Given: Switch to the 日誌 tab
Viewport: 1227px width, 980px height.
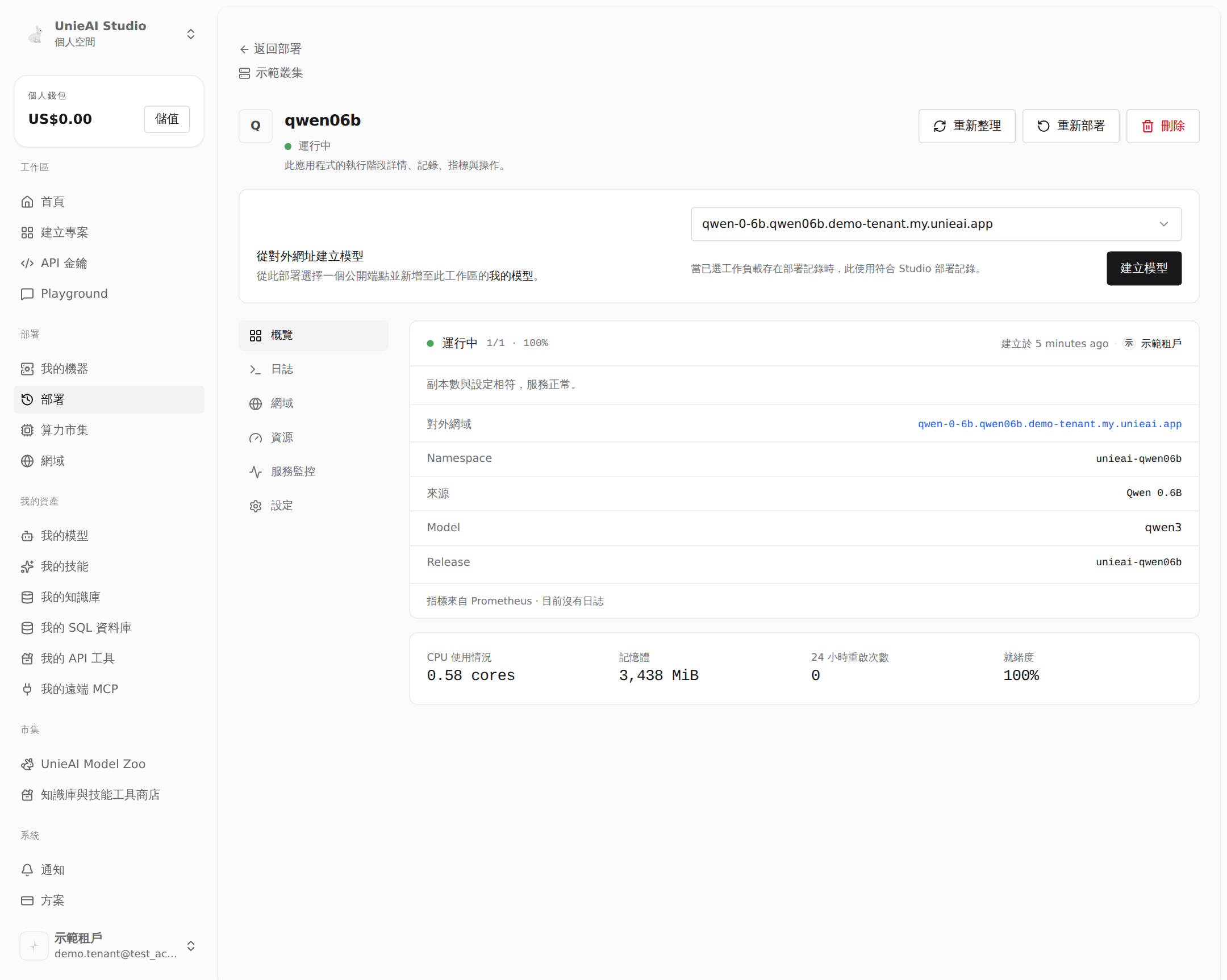Looking at the screenshot, I should point(314,369).
